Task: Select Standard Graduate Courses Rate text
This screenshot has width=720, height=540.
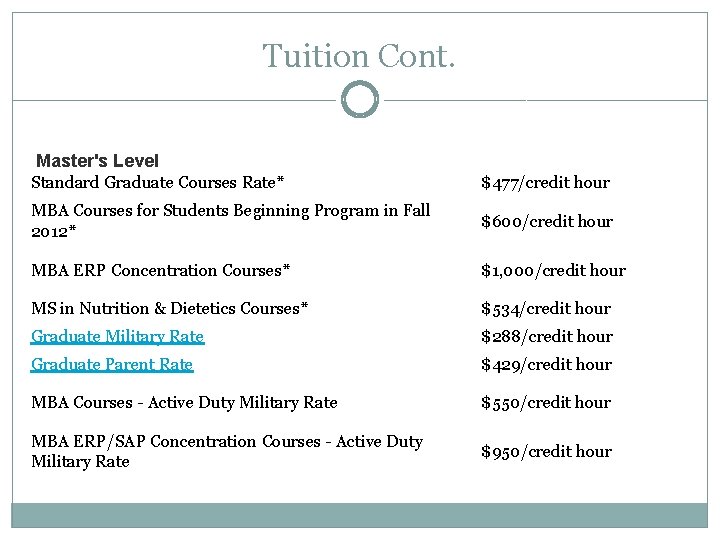Action: [x=157, y=182]
